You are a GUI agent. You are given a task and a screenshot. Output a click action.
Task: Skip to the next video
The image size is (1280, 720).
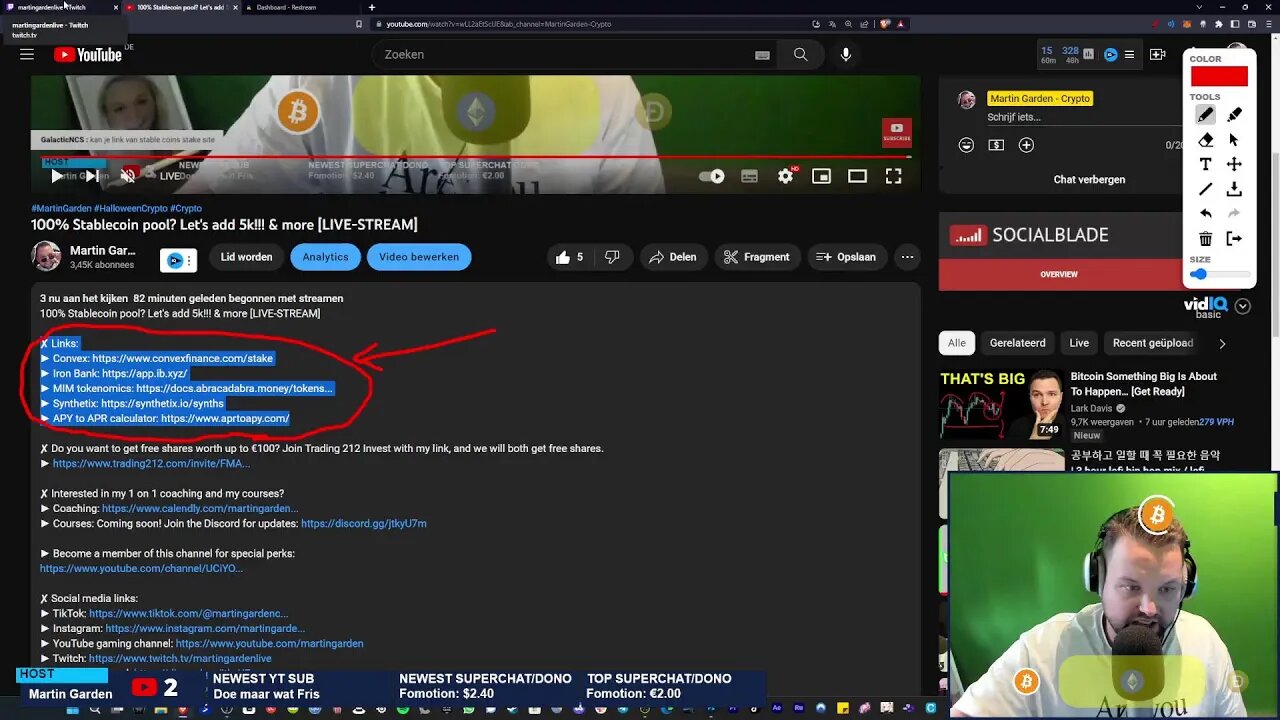[x=91, y=176]
